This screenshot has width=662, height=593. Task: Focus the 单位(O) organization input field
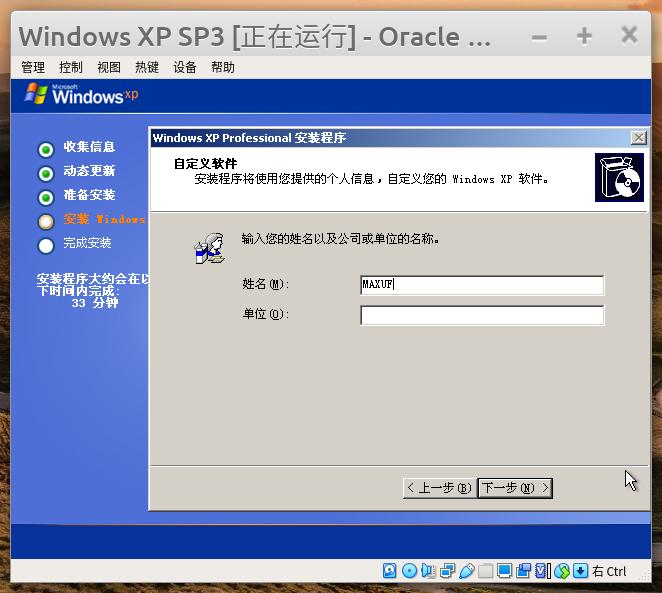(482, 315)
